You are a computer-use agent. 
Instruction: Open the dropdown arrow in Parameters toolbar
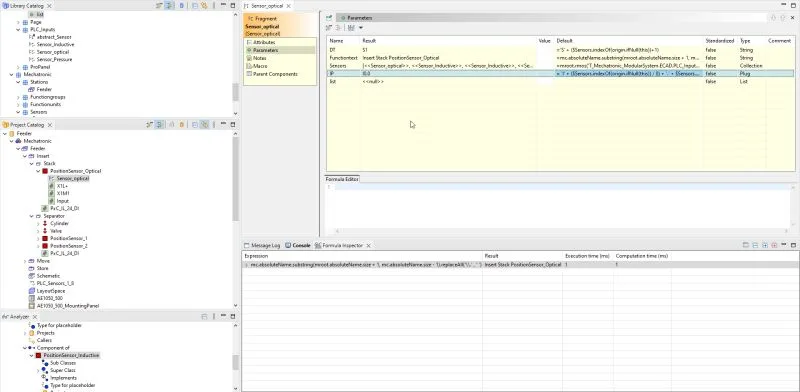pos(361,28)
